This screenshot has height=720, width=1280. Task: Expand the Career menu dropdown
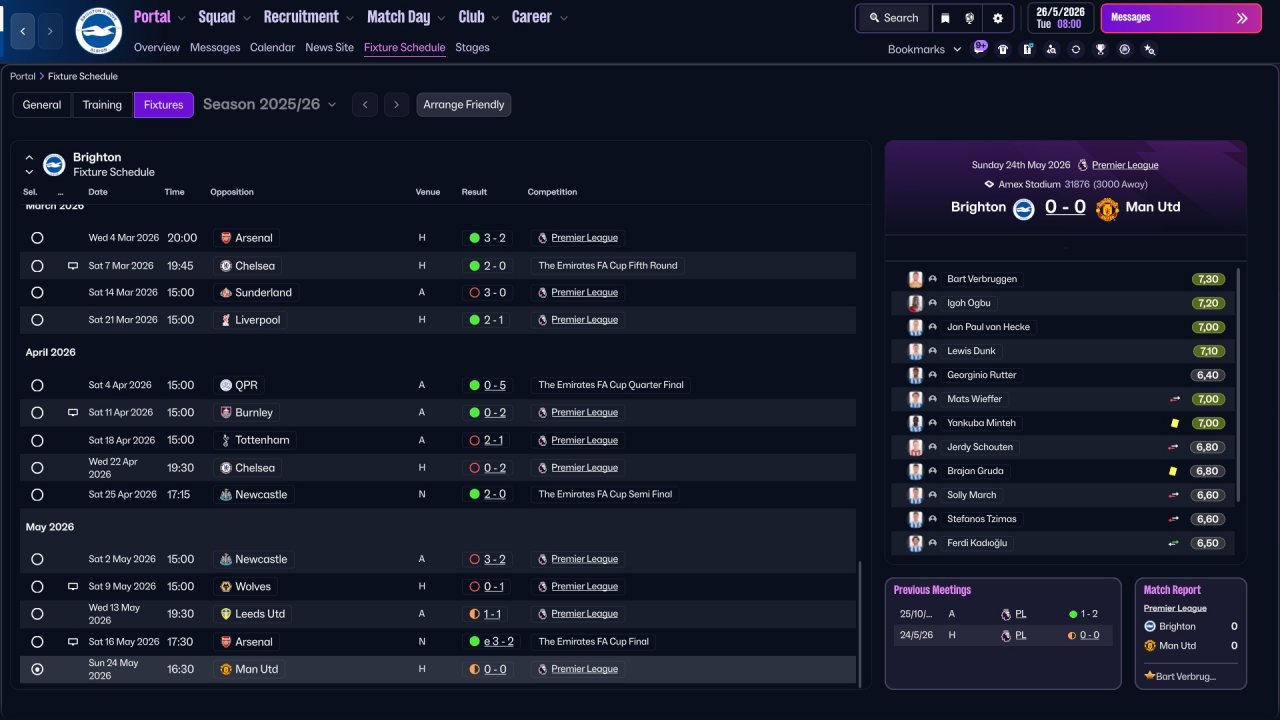tap(564, 18)
